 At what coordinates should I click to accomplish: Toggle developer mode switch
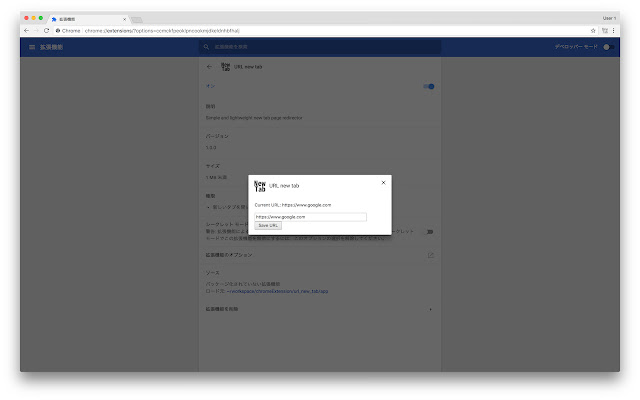coord(609,47)
